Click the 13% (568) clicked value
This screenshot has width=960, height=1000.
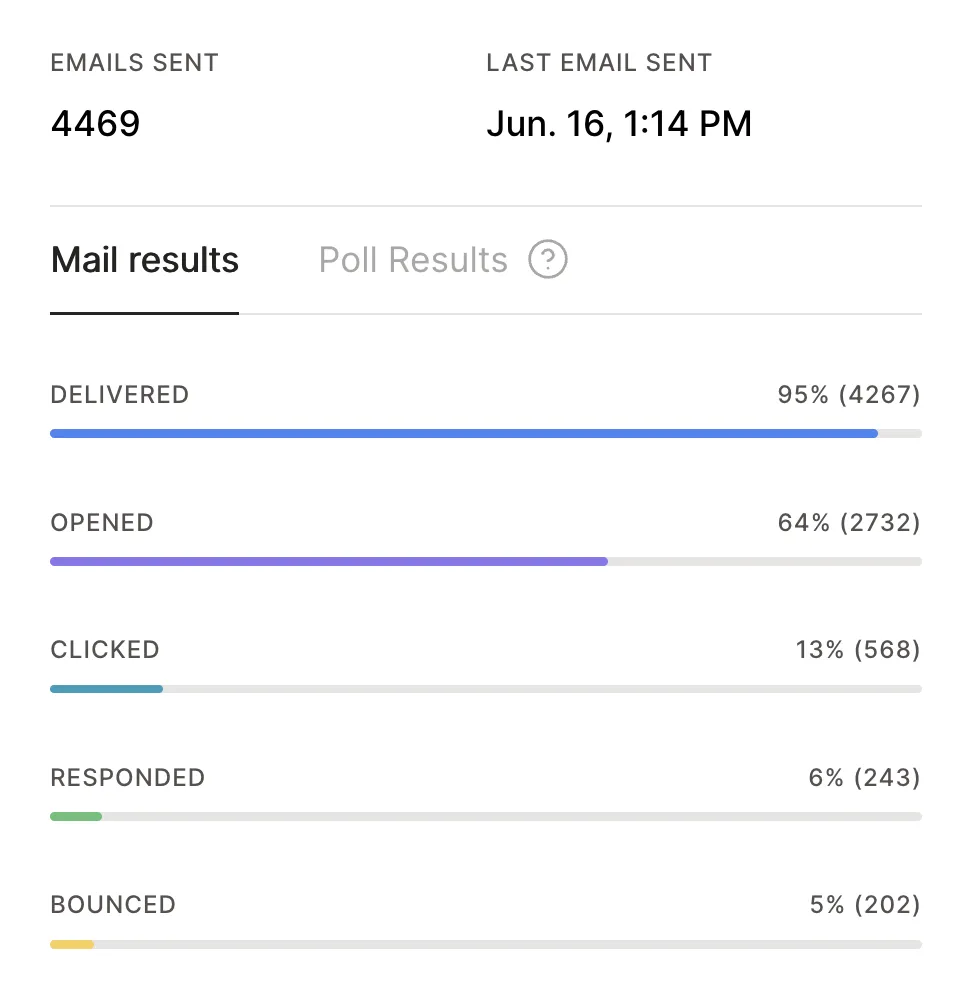point(858,650)
